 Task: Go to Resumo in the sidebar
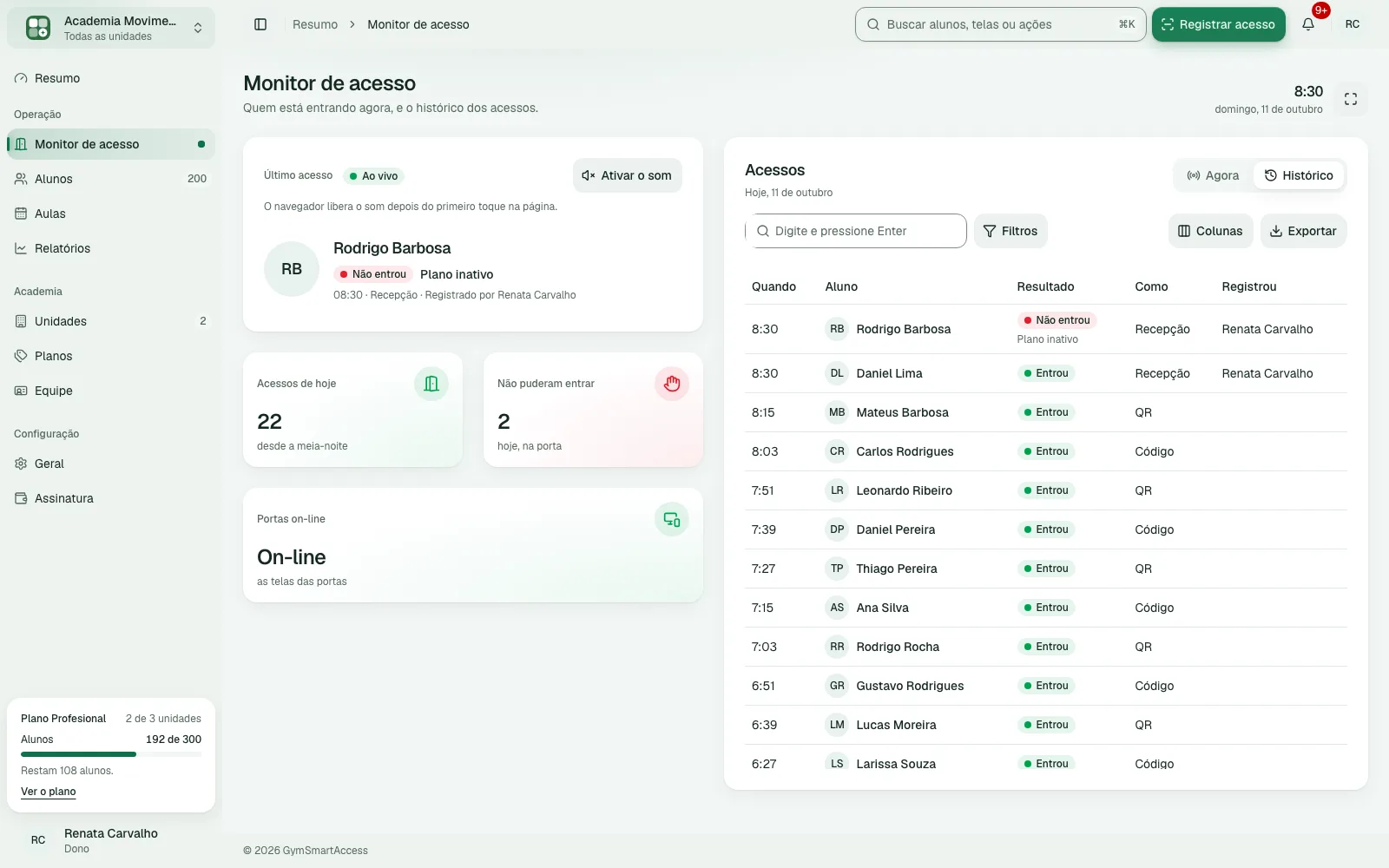point(111,78)
